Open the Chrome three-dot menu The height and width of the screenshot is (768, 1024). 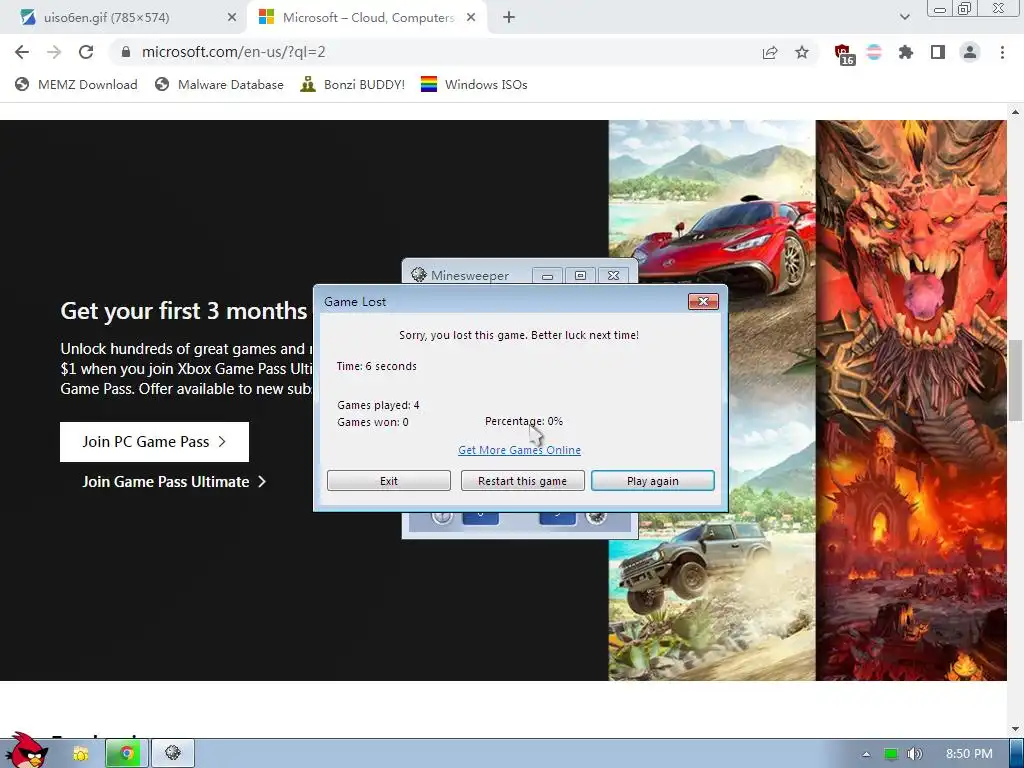click(x=1002, y=52)
